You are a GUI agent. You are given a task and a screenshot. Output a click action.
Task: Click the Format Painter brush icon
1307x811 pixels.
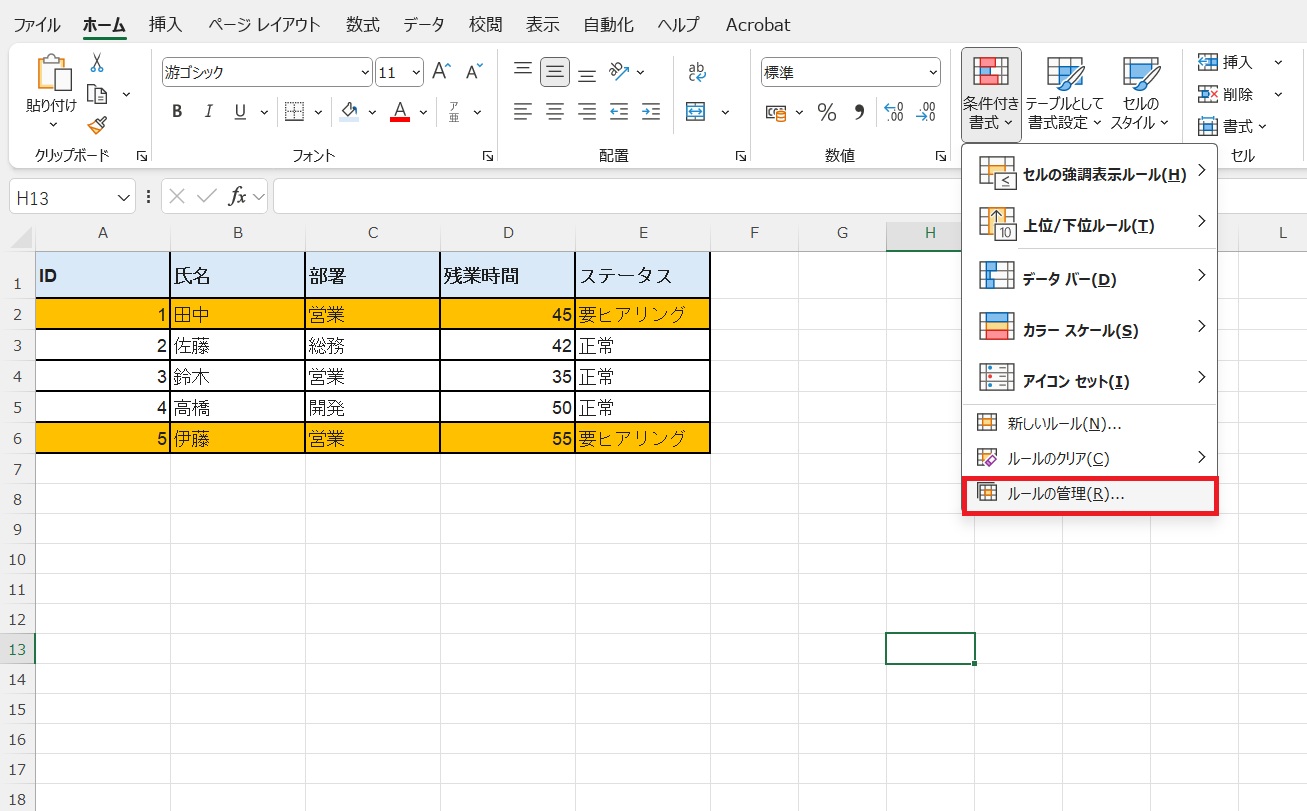[97, 126]
